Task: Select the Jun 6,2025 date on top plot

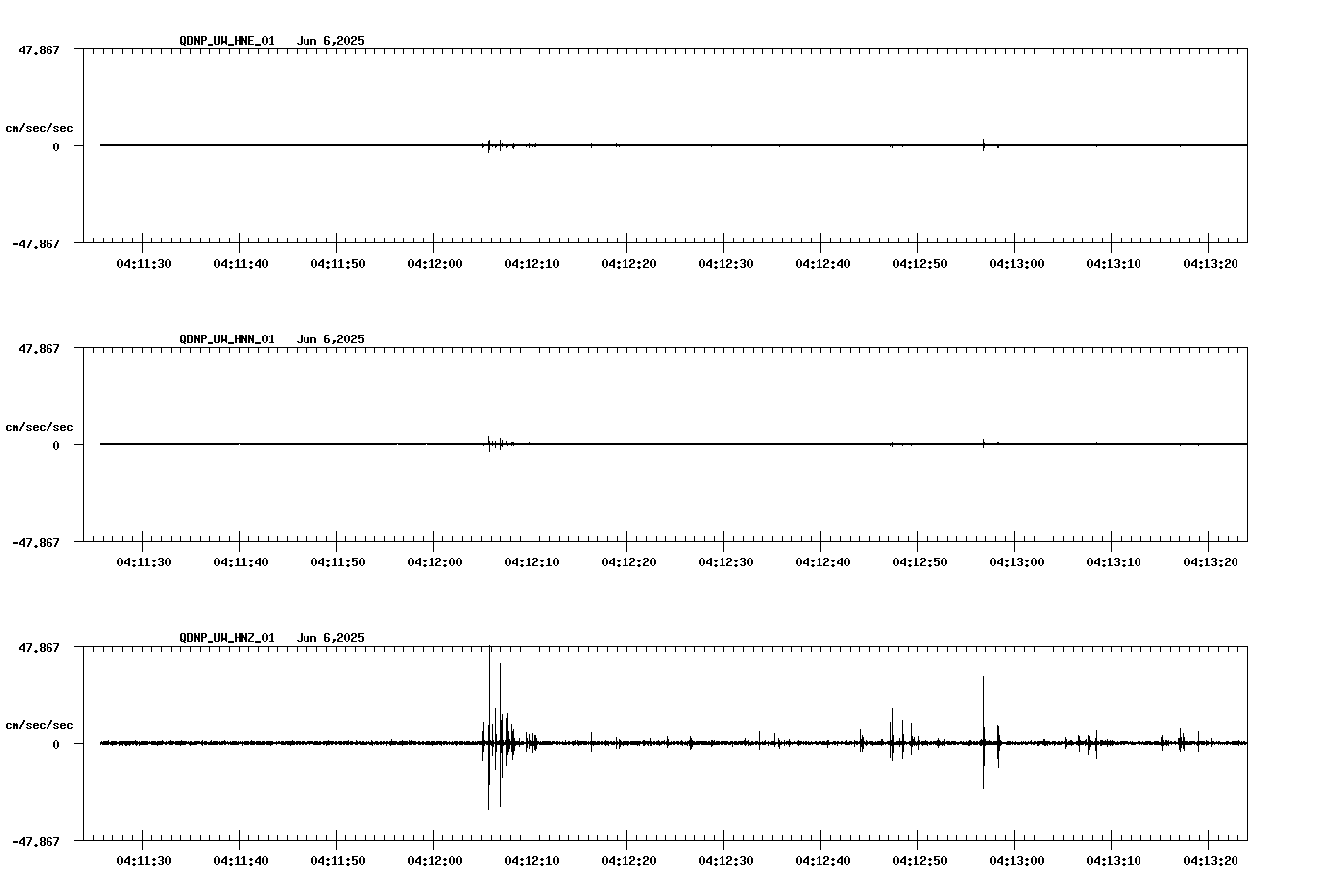Action: coord(330,41)
